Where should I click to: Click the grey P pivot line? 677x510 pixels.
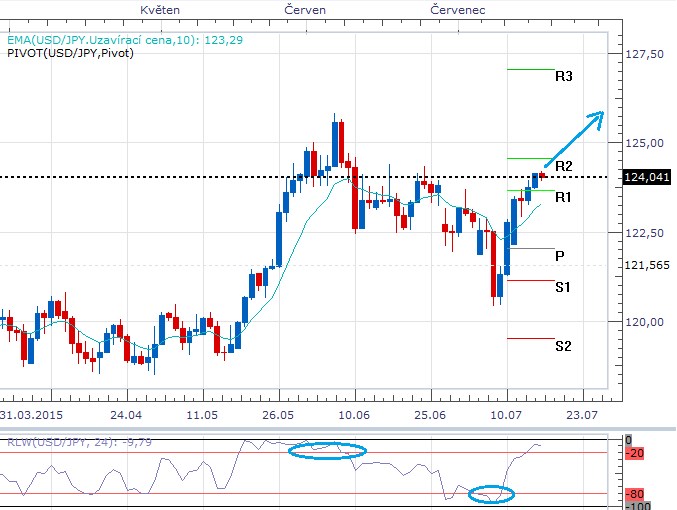coord(532,248)
